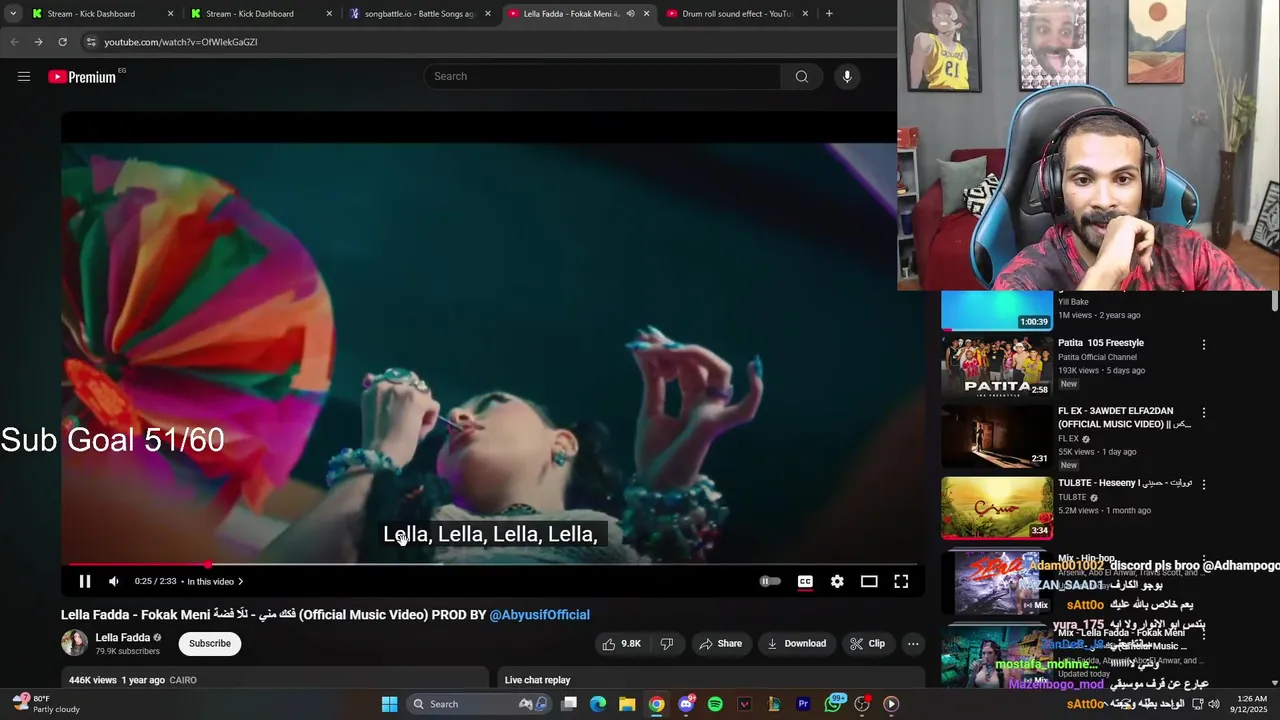Open Spotify from the taskbar

(715, 704)
